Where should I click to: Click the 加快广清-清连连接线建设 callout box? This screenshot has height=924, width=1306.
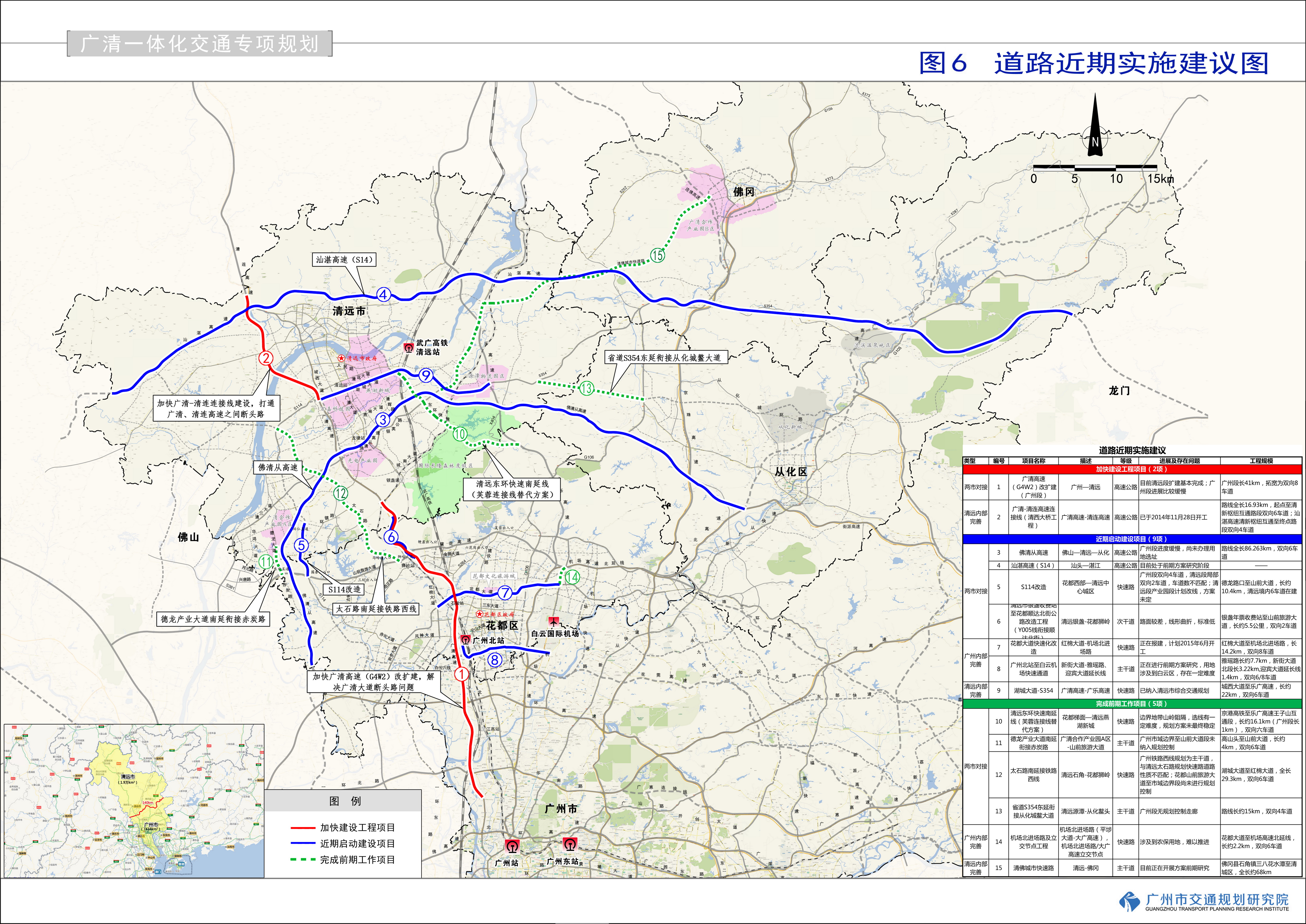pyautogui.click(x=216, y=408)
